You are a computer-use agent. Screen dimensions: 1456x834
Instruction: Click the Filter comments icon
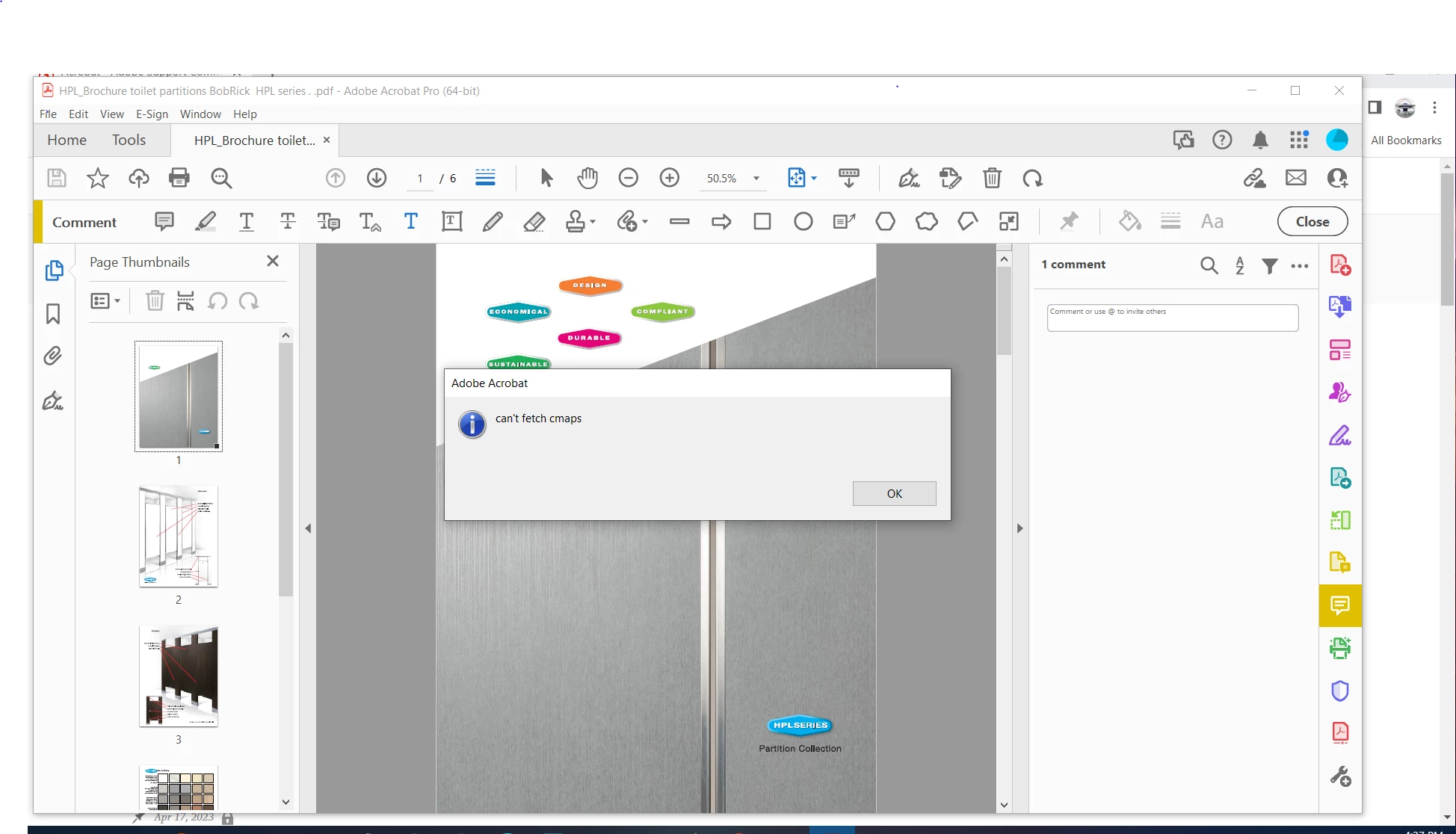click(1269, 265)
